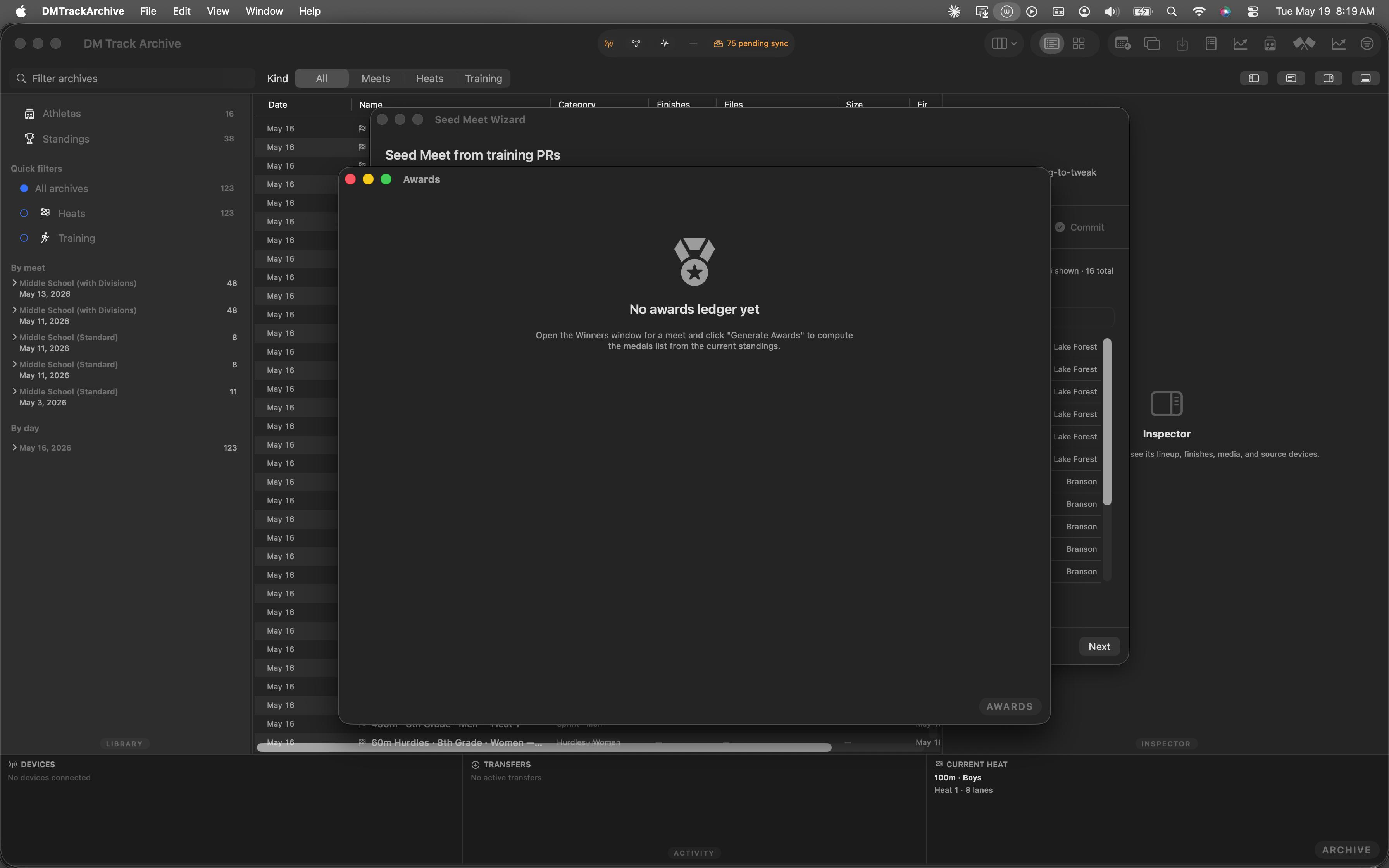The image size is (1389, 868).
Task: Click the Category column header
Action: (577, 105)
